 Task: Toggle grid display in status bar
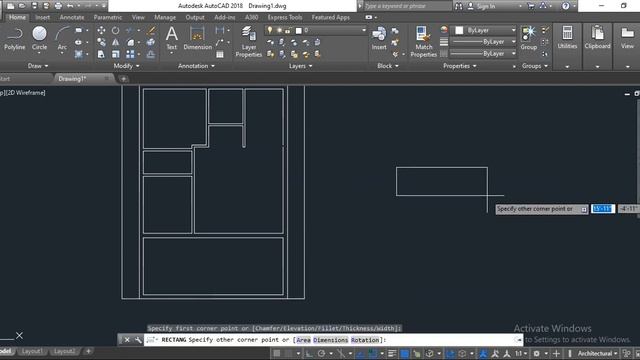pyautogui.click(x=277, y=353)
